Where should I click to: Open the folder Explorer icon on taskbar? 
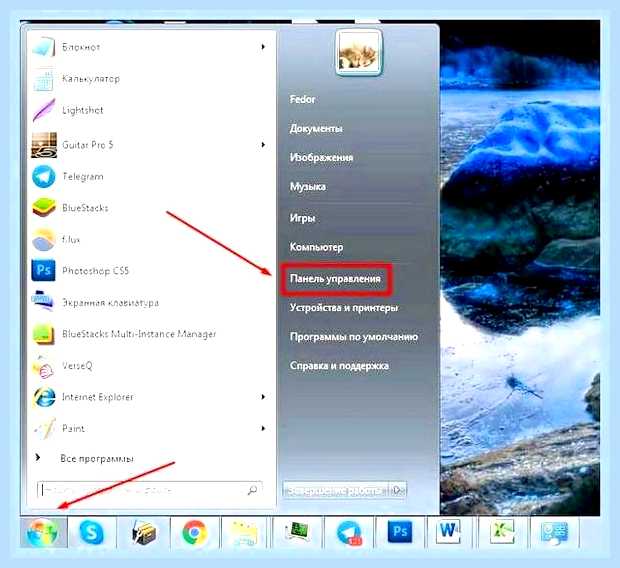[x=245, y=533]
